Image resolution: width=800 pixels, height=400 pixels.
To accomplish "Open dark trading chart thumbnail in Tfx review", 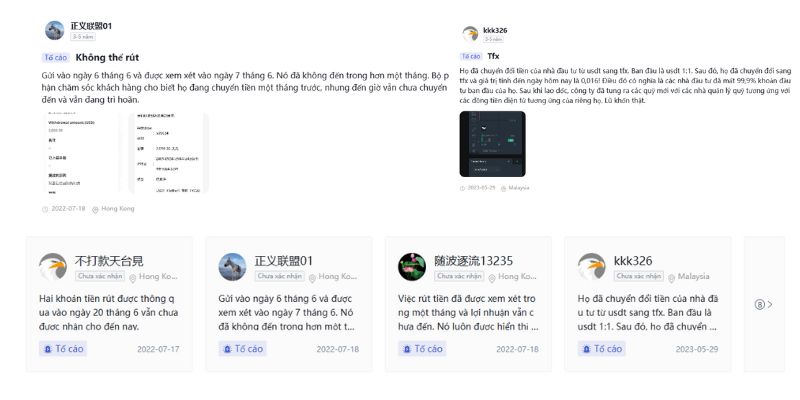I will pos(492,144).
